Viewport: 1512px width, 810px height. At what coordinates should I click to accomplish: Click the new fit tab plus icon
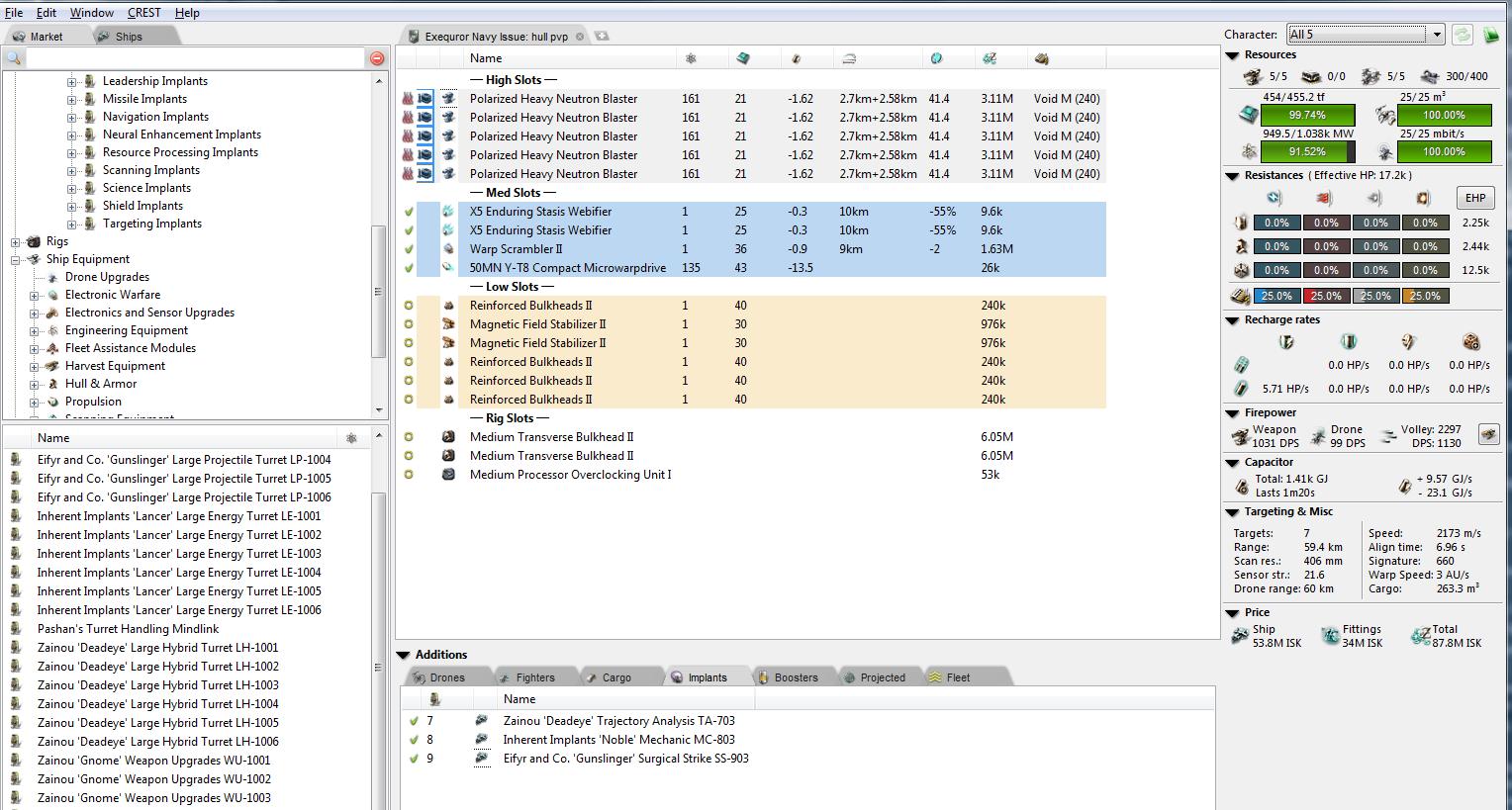click(602, 36)
